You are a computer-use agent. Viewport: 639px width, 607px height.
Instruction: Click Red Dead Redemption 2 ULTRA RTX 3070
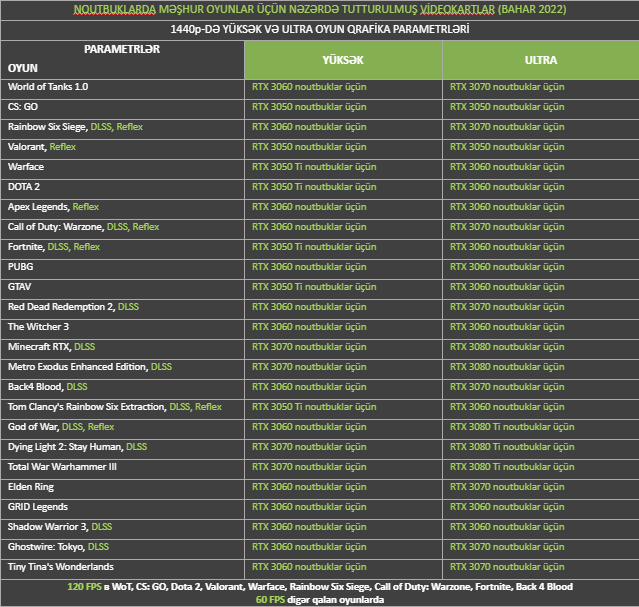pyautogui.click(x=541, y=309)
